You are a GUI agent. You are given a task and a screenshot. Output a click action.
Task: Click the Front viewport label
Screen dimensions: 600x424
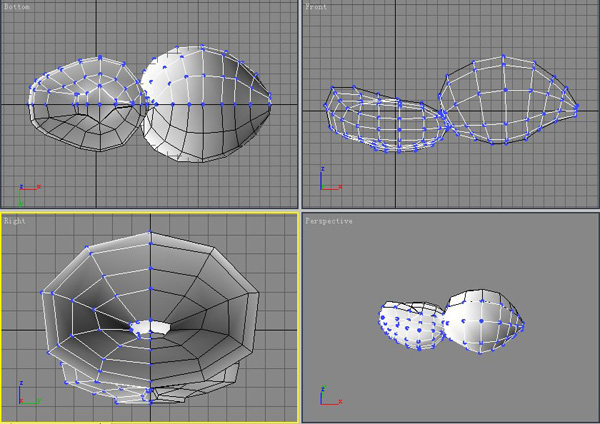click(316, 7)
